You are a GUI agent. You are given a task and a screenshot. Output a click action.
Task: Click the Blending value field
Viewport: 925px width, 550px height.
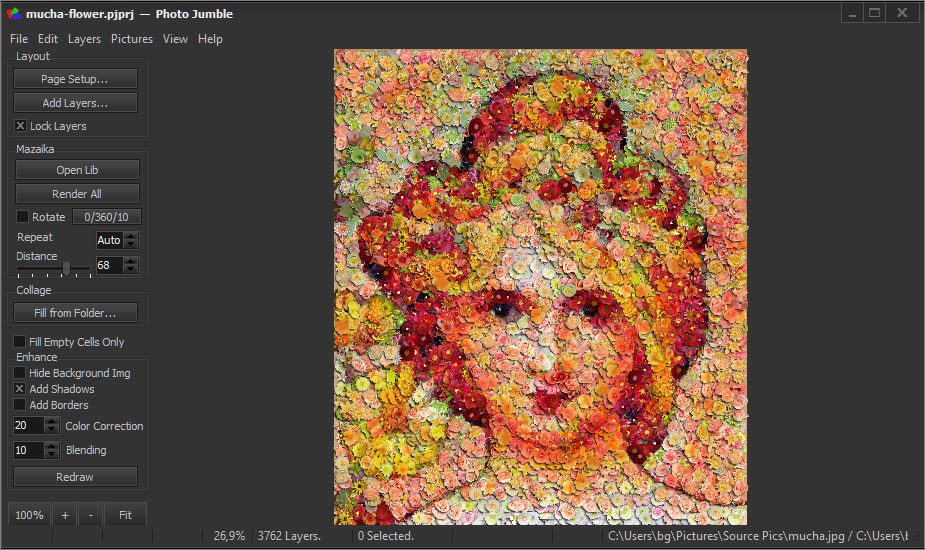point(28,450)
